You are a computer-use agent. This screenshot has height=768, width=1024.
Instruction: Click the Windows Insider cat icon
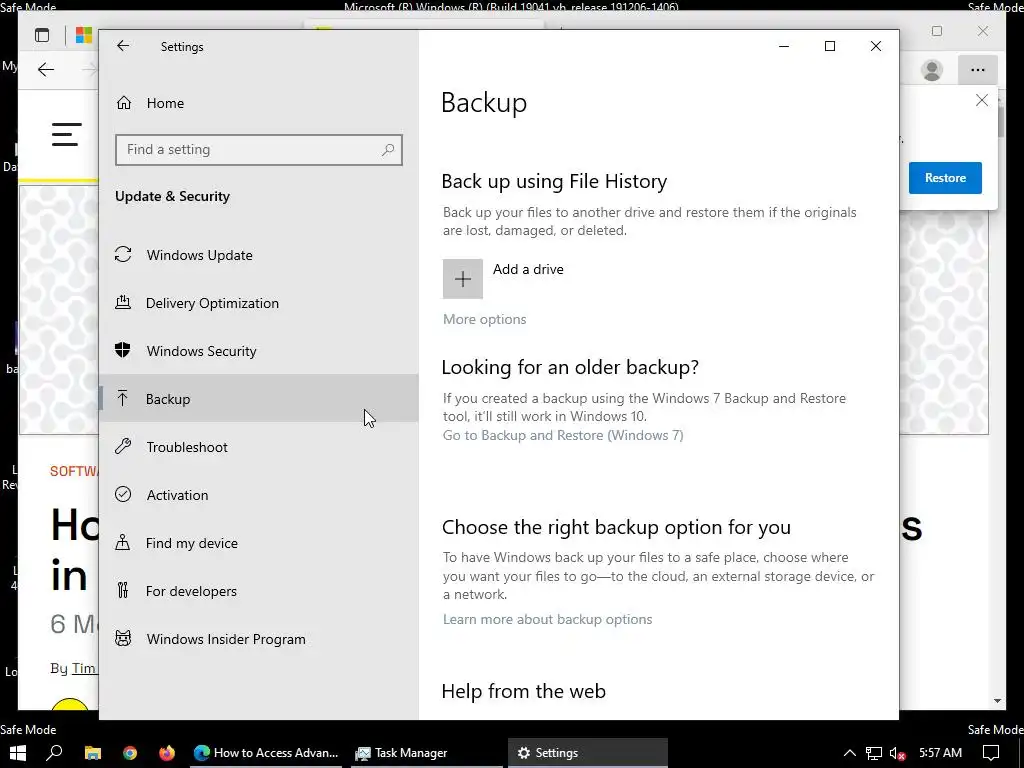pyautogui.click(x=123, y=638)
